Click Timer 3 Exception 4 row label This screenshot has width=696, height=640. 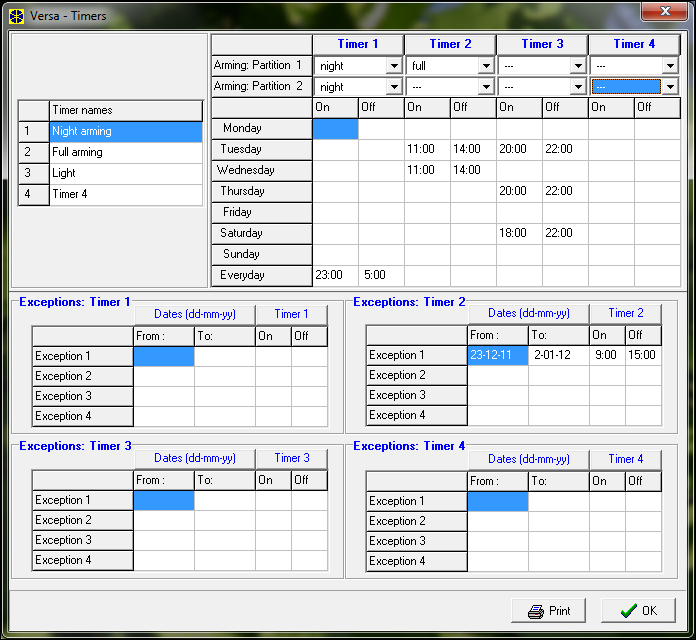[83, 561]
